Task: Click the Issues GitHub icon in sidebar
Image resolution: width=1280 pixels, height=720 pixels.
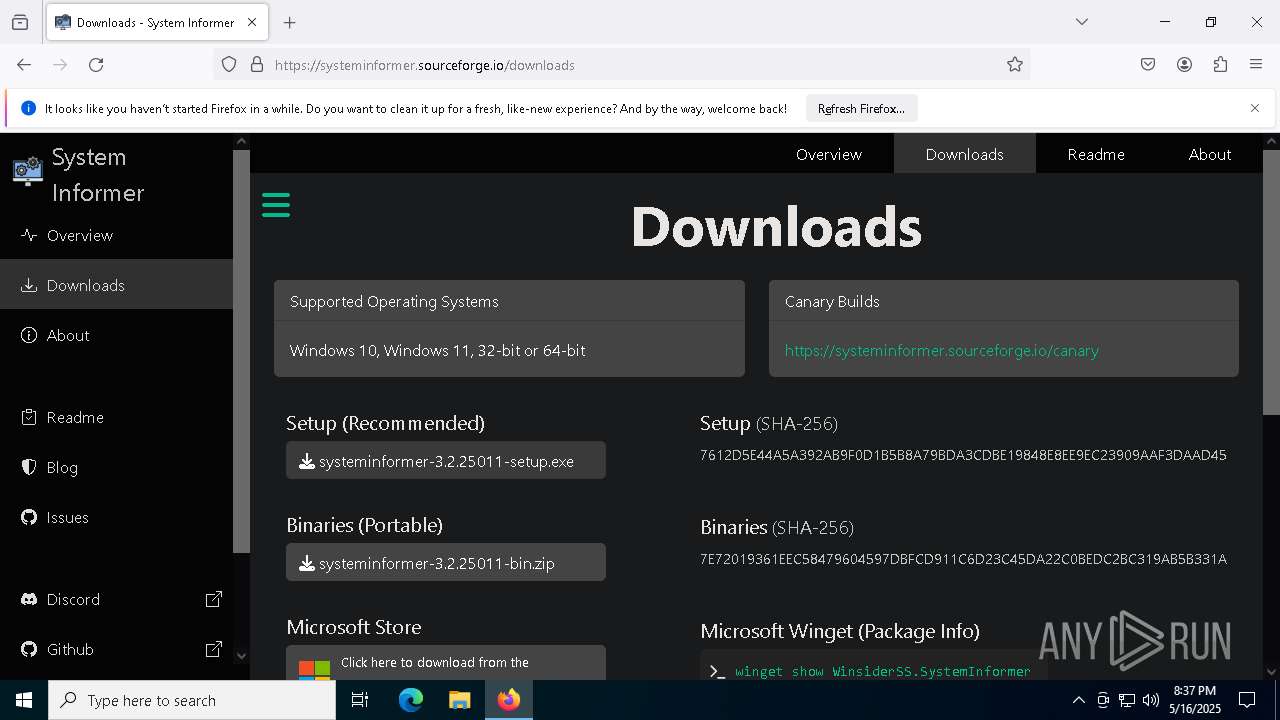Action: [29, 517]
